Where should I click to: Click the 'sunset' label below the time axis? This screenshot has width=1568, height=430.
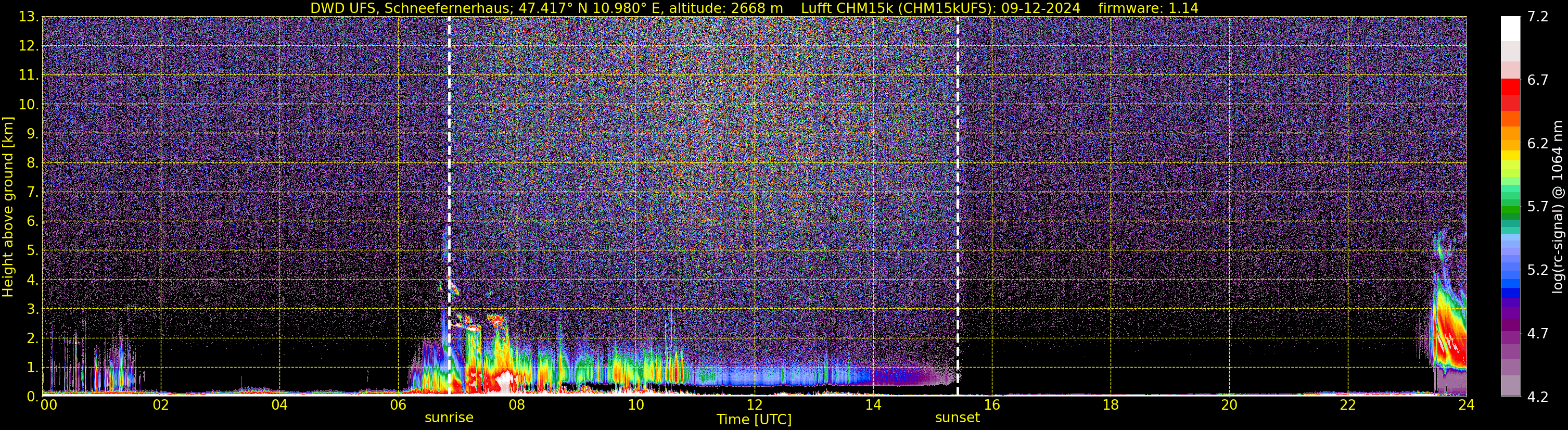pyautogui.click(x=958, y=418)
